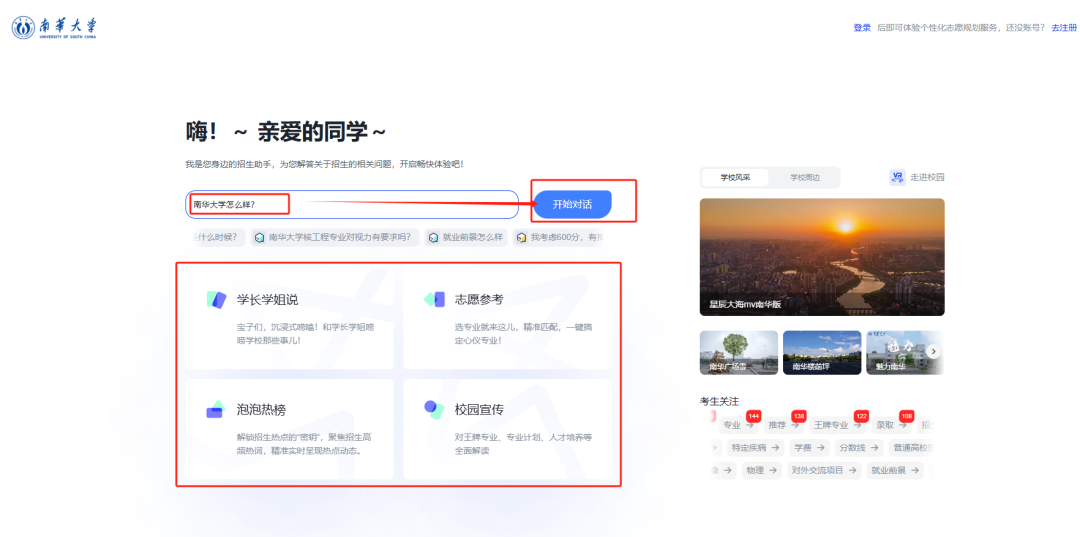Click the arrow in 学费 tag
This screenshot has height=537, width=1080.
[820, 448]
